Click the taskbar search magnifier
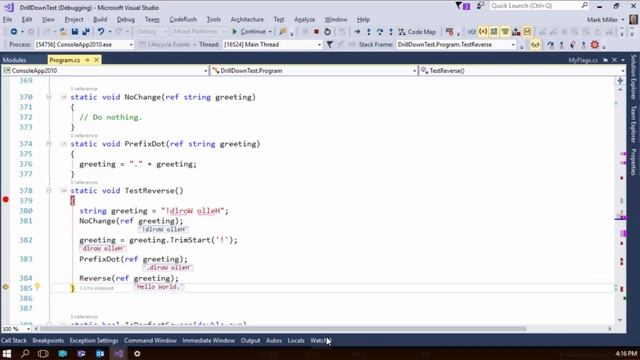This screenshot has height=360, width=640. click(x=25, y=353)
